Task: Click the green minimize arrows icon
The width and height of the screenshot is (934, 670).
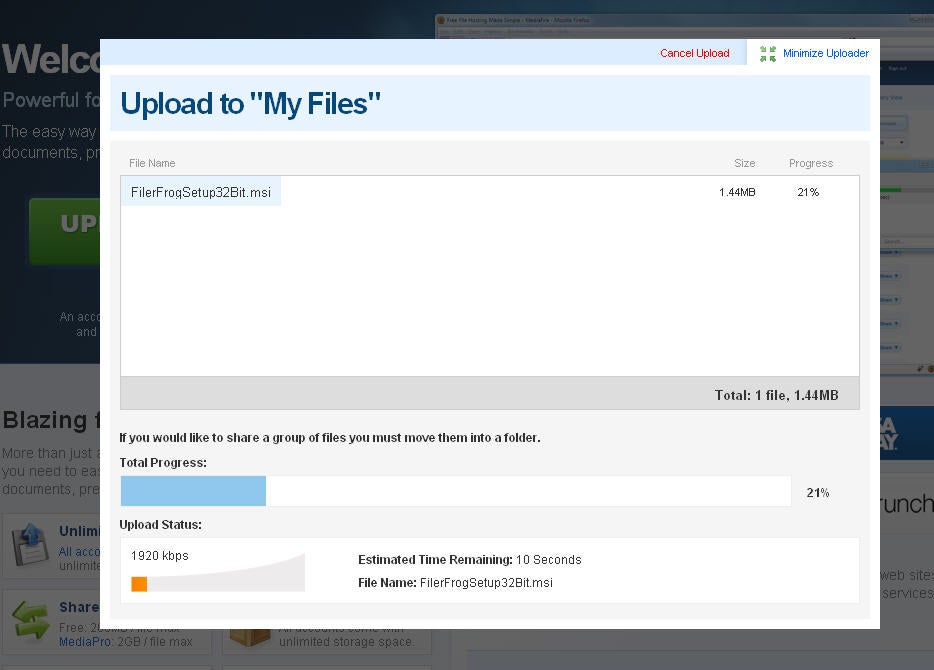Action: tap(768, 54)
